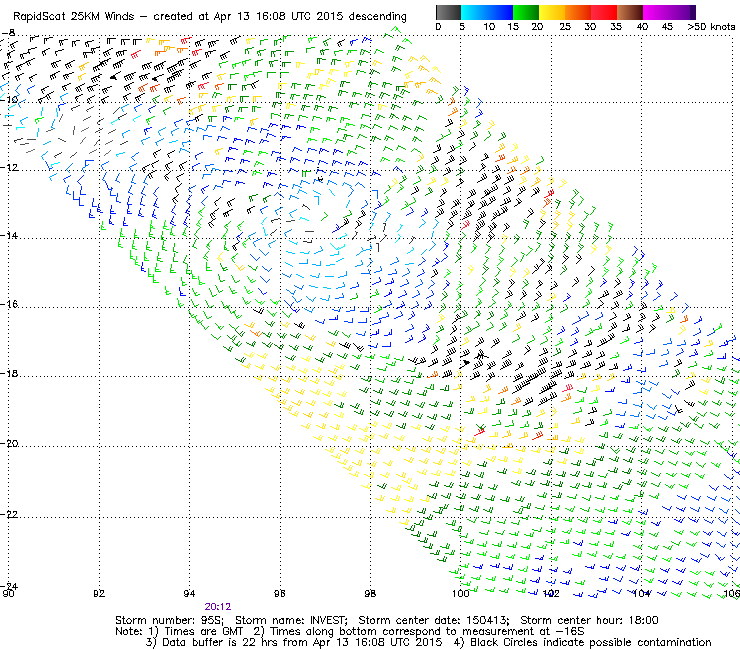Click the gray 0-5 knots legend swatch
Image resolution: width=740 pixels, height=650 pixels.
click(x=448, y=12)
